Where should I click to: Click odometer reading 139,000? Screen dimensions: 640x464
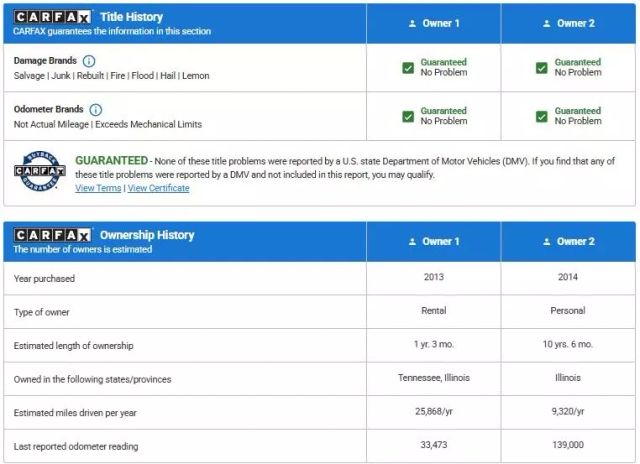pos(568,444)
